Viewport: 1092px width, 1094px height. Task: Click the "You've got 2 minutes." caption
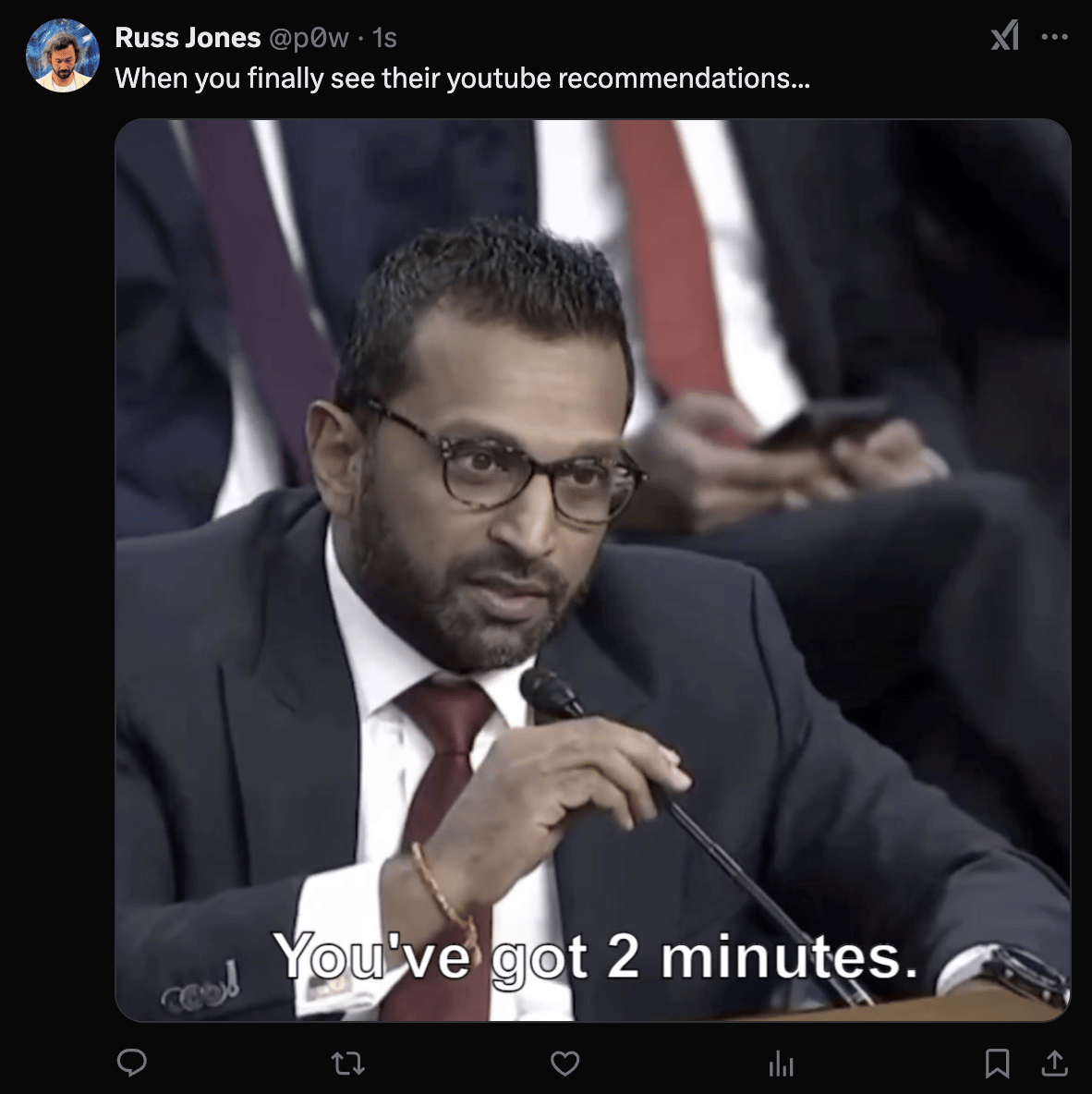point(595,958)
